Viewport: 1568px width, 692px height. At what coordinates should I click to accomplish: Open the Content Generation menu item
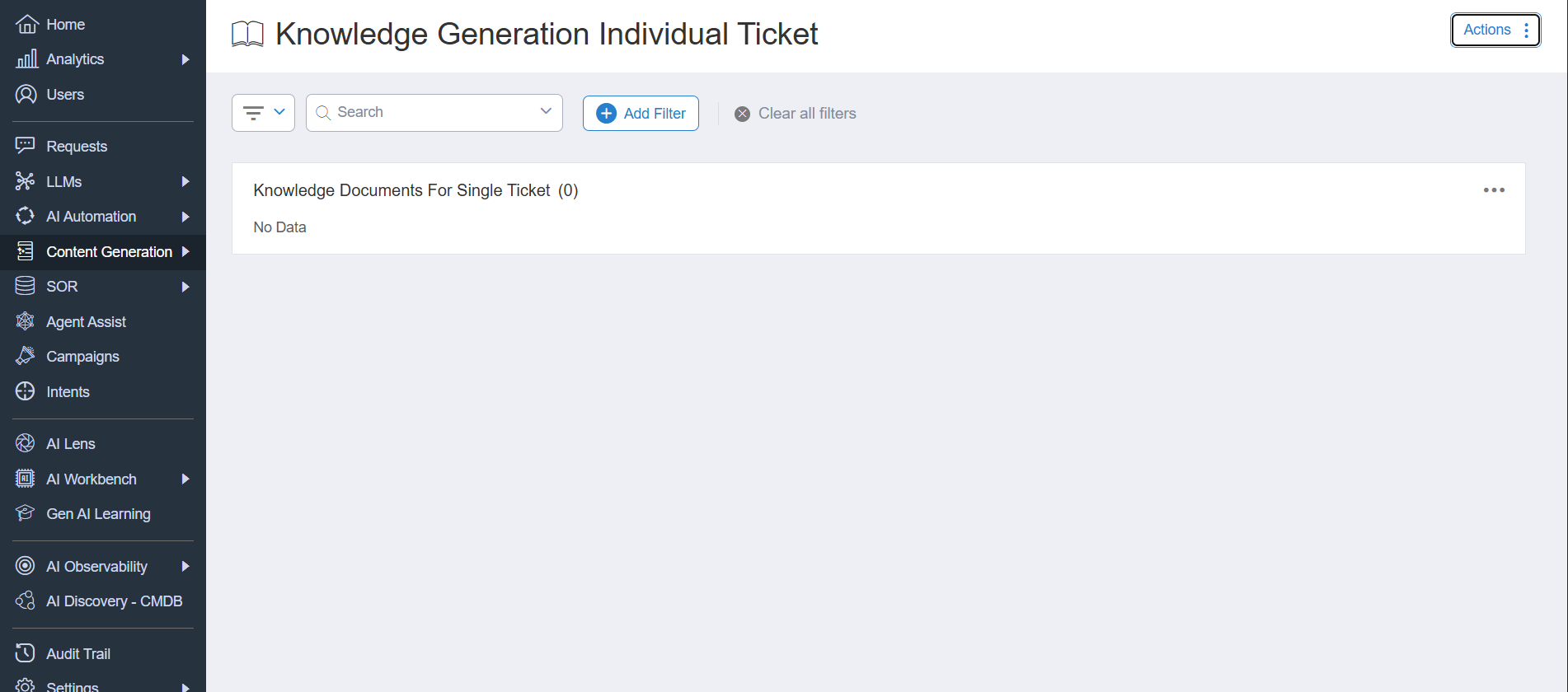click(109, 252)
